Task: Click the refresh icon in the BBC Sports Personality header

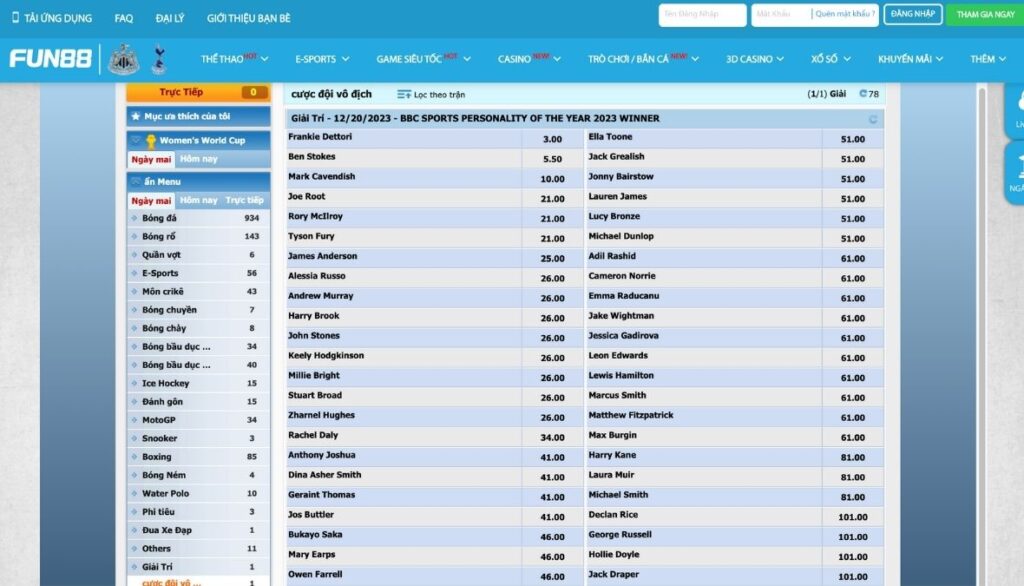Action: pyautogui.click(x=873, y=119)
